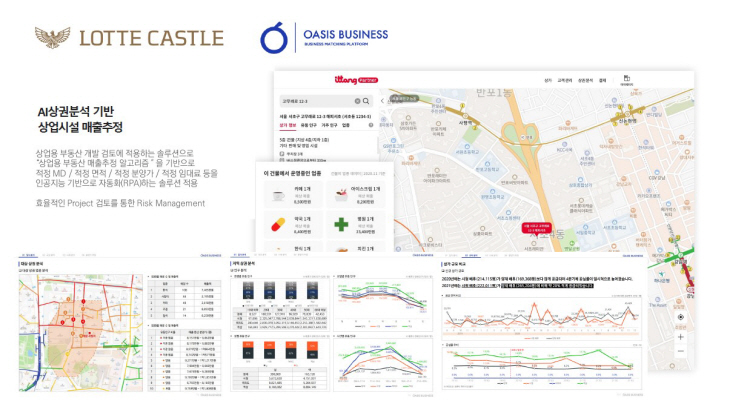
Task: Clear the address search with X icon
Action: pyautogui.click(x=358, y=101)
